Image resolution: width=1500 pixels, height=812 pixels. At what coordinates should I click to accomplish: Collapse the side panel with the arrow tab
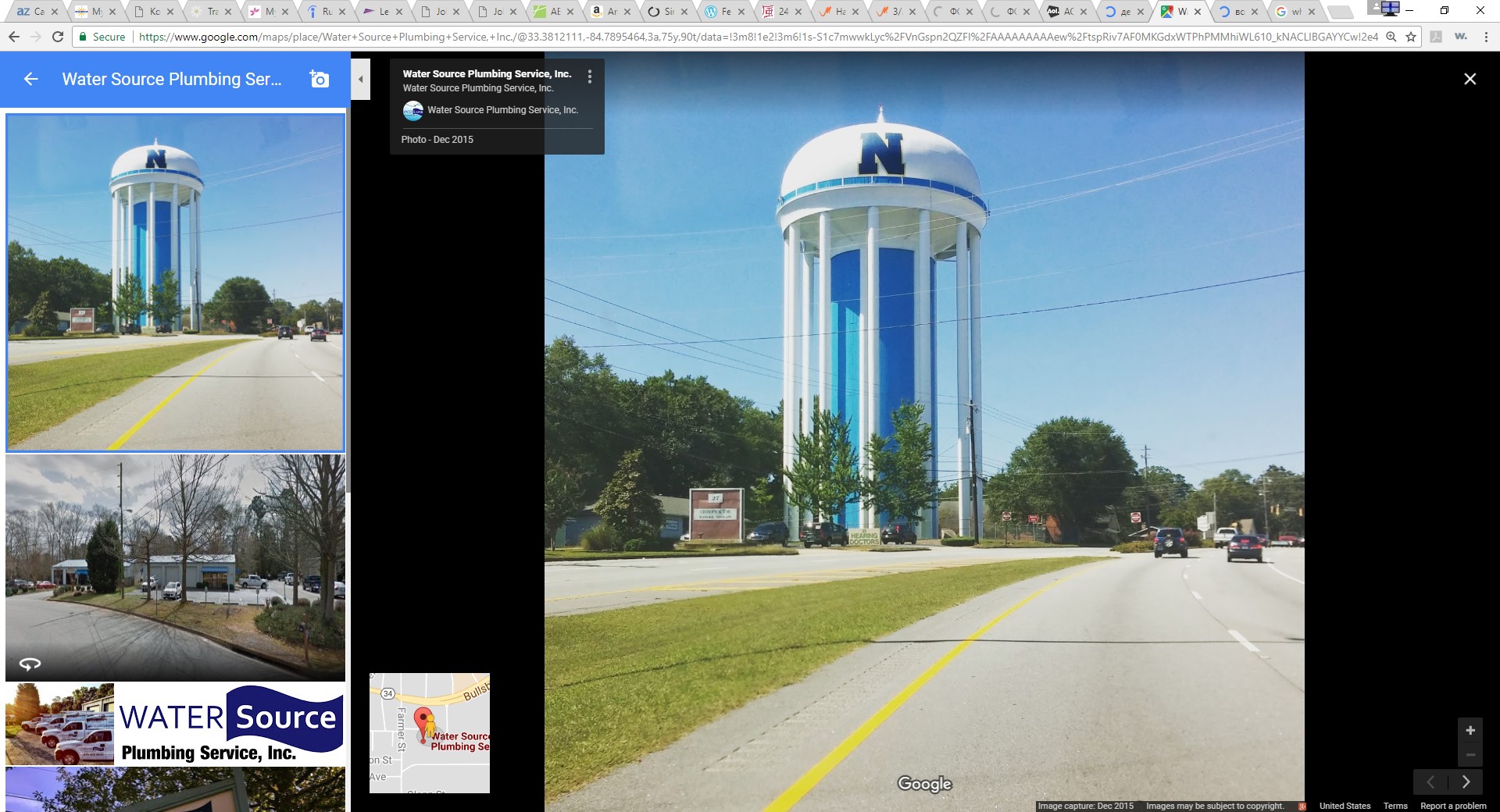pos(360,79)
